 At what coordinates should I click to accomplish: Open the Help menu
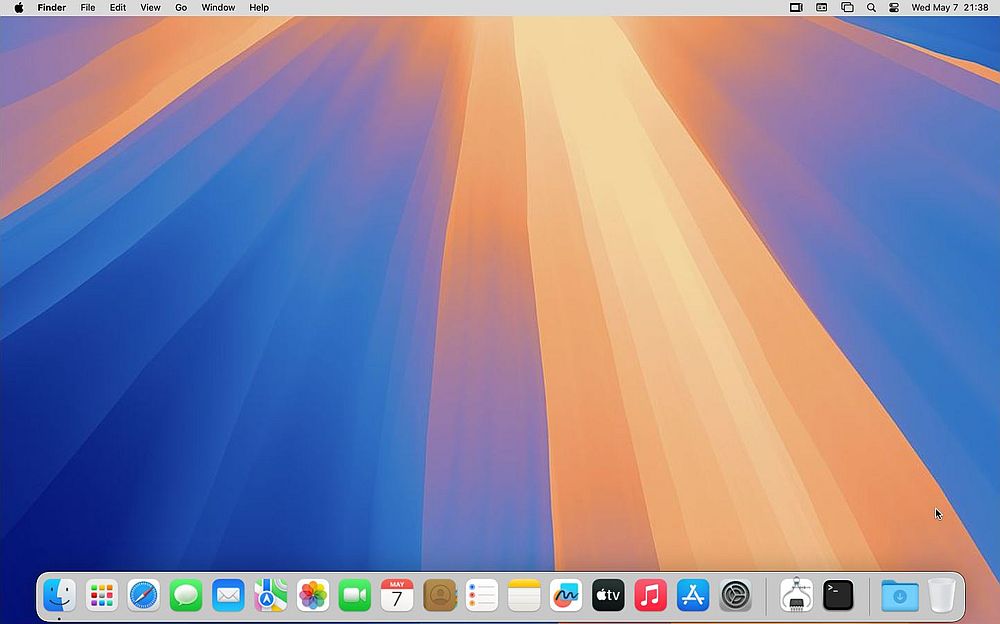click(259, 8)
